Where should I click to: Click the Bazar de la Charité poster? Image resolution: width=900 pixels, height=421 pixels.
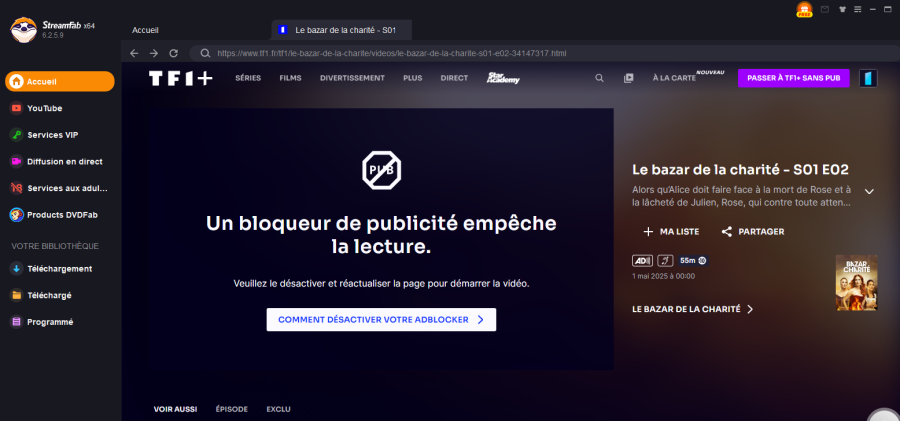click(856, 283)
